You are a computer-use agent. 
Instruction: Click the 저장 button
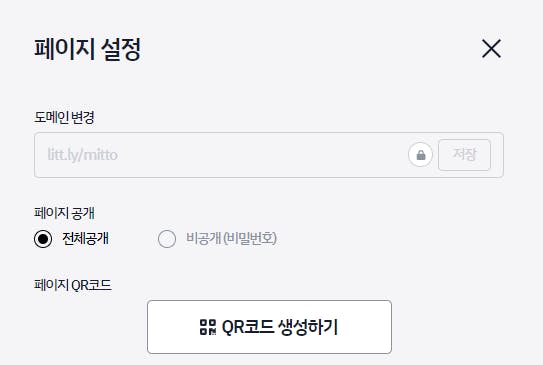tap(464, 155)
